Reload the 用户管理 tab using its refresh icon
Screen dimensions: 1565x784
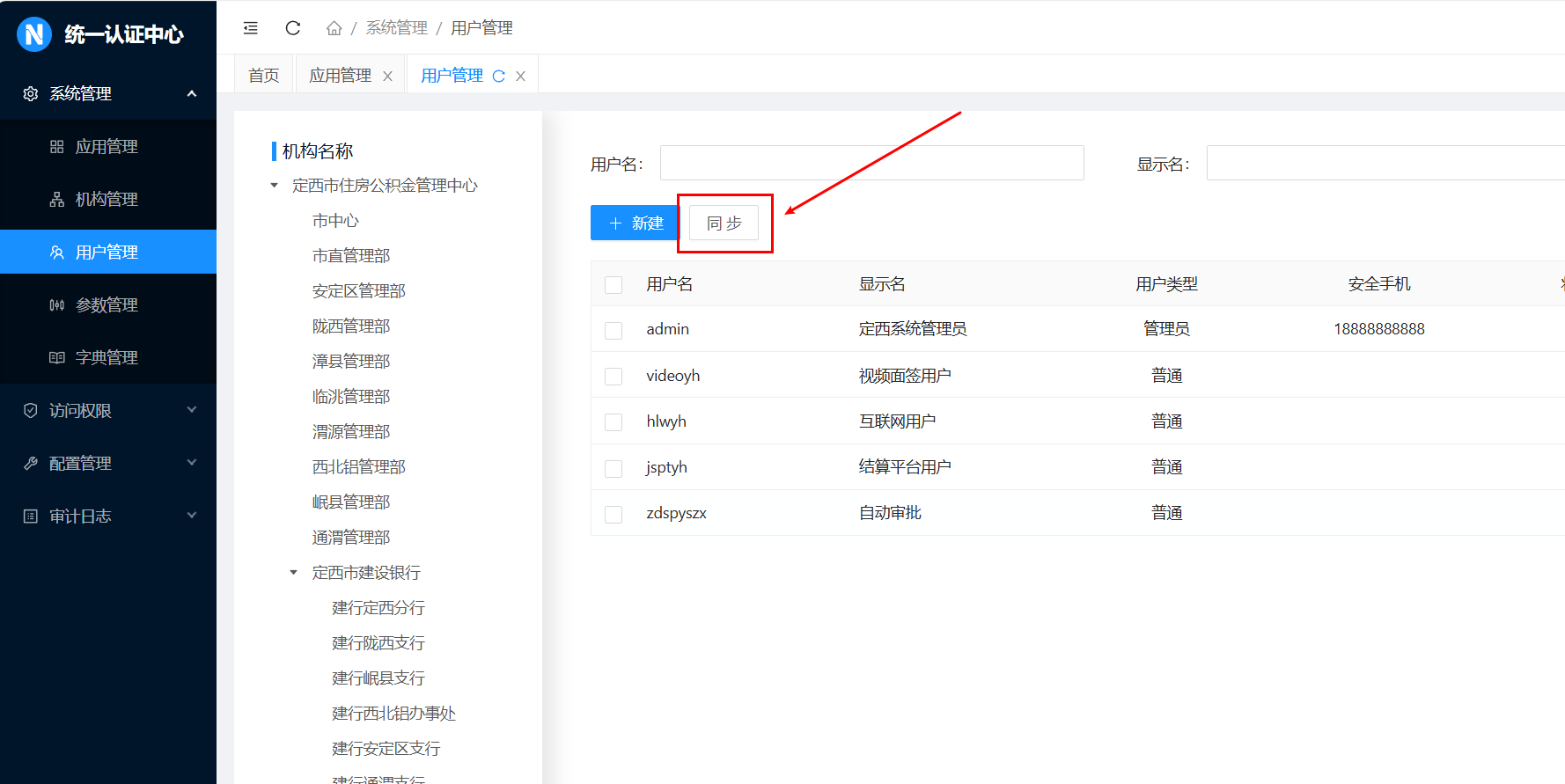click(x=499, y=77)
